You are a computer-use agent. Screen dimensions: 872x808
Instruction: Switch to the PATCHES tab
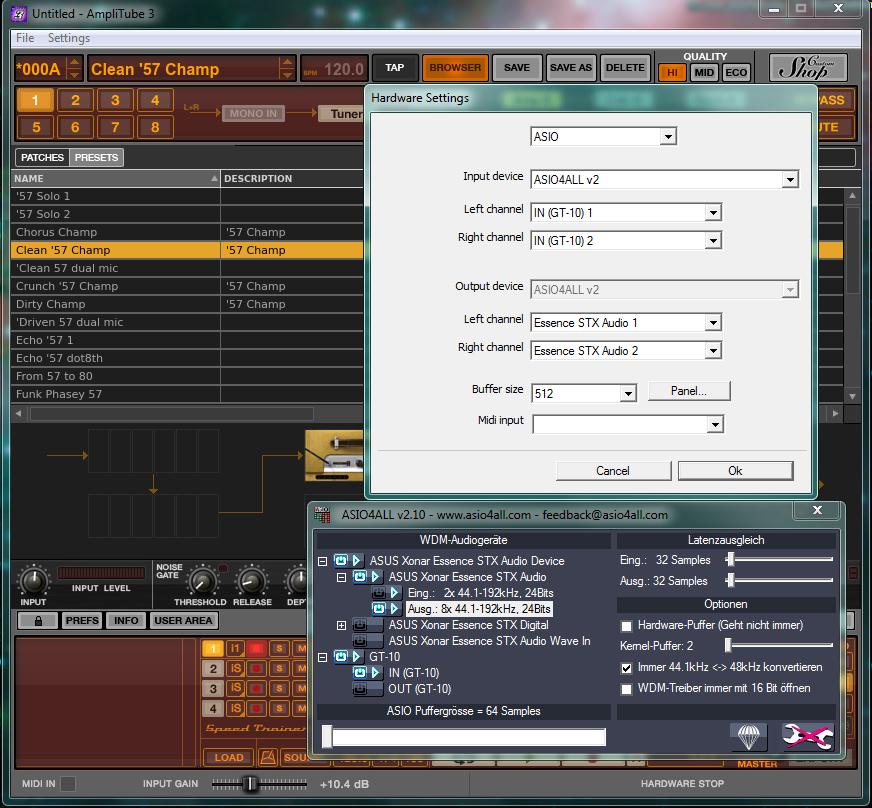[42, 157]
